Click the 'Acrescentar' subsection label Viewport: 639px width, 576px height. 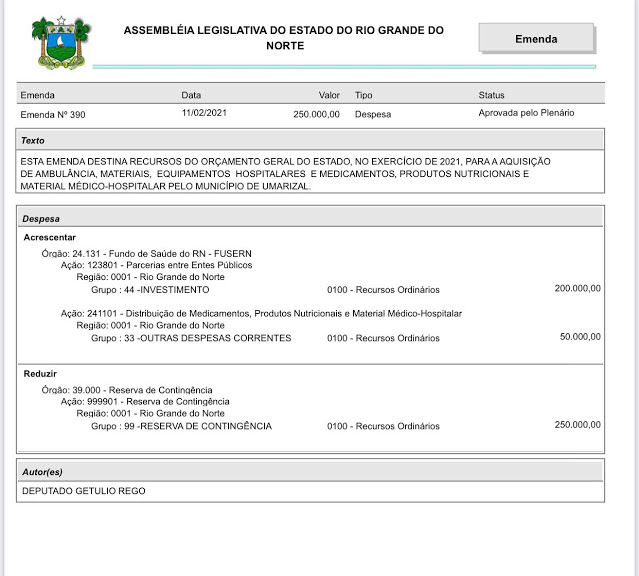pos(50,237)
